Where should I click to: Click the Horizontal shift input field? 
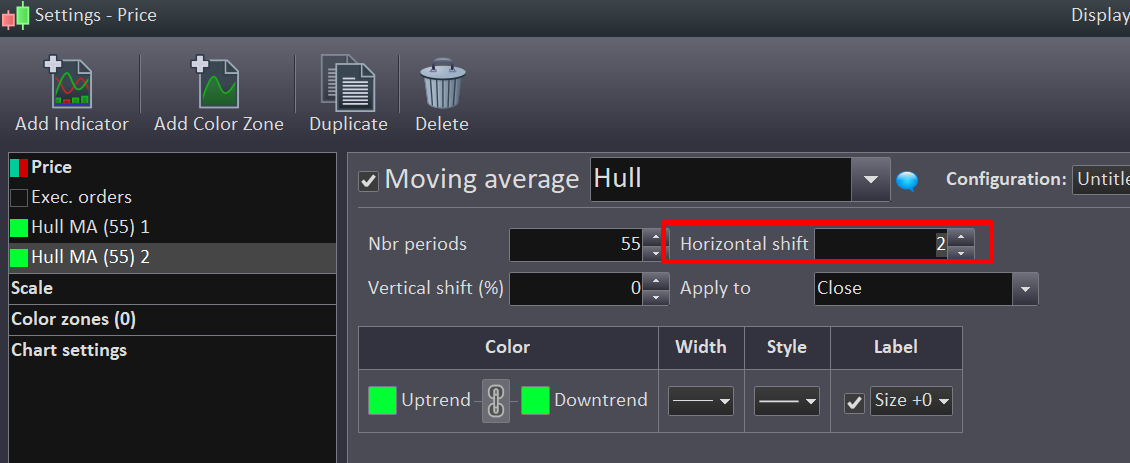click(878, 244)
